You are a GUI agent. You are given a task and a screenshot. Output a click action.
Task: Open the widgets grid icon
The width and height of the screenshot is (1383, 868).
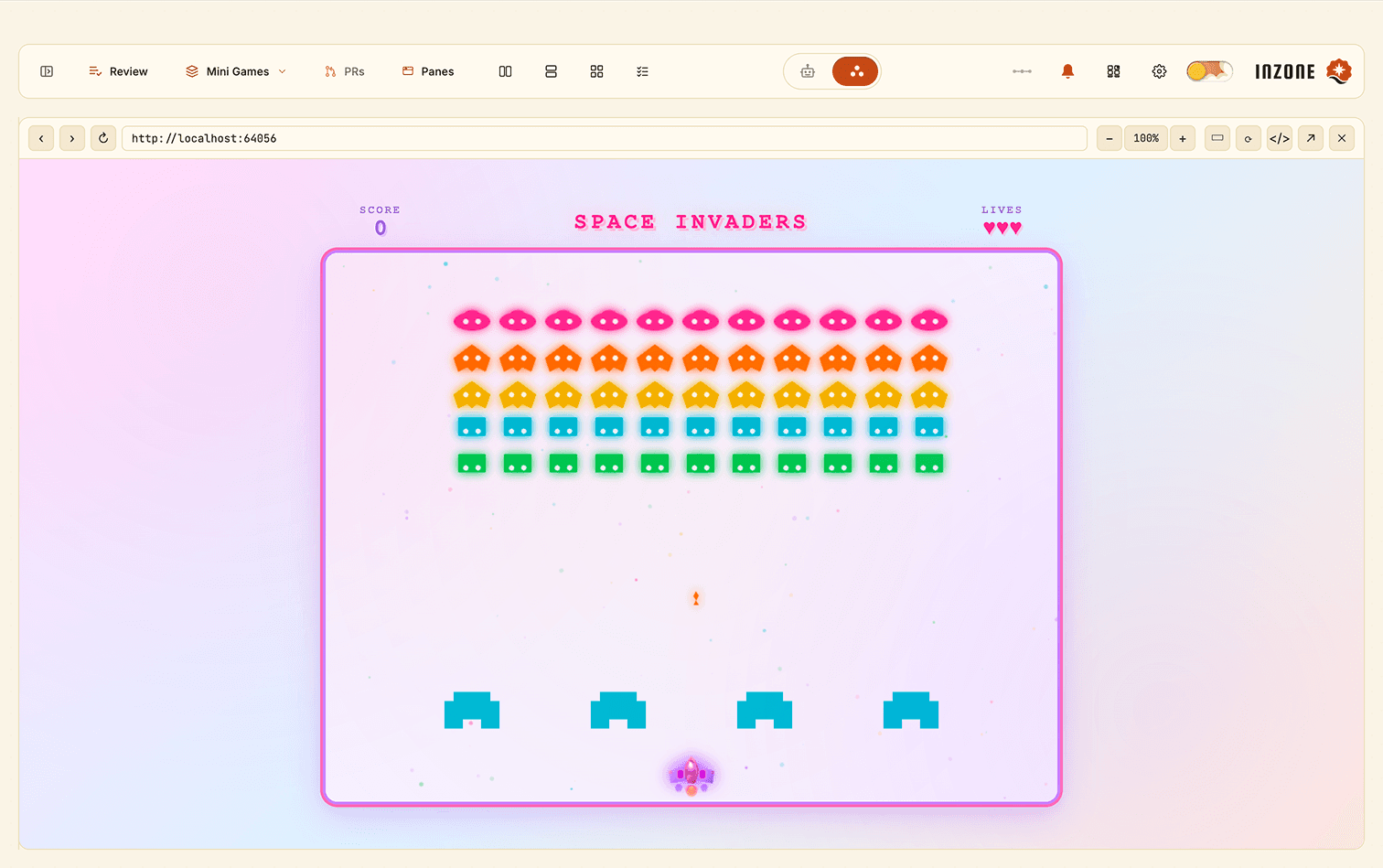(1113, 71)
